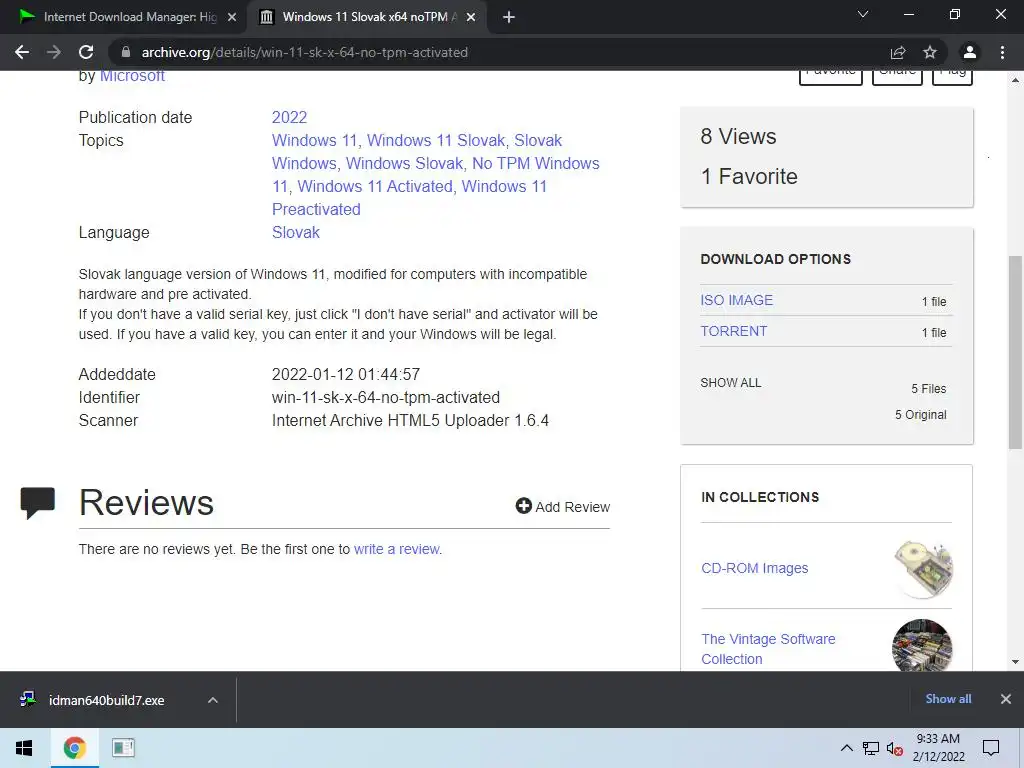Click the Chrome taskbar icon

(74, 748)
